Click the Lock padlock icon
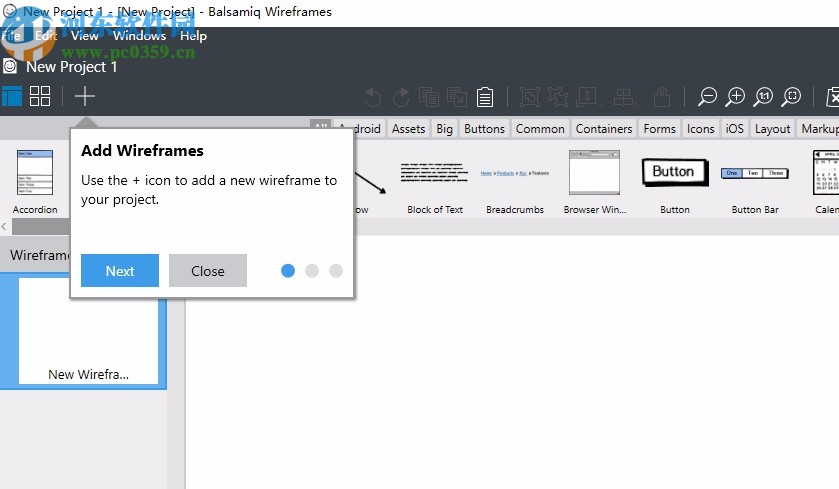 tap(662, 97)
